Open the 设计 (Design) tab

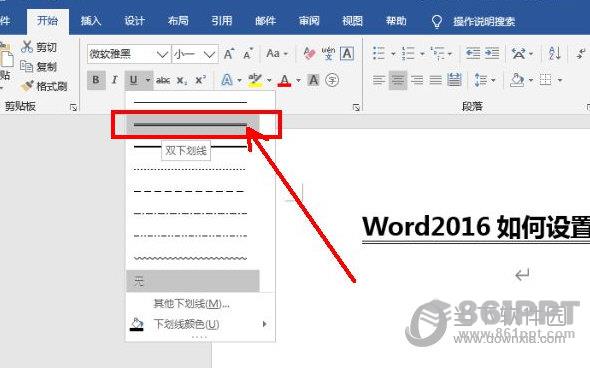[x=135, y=21]
